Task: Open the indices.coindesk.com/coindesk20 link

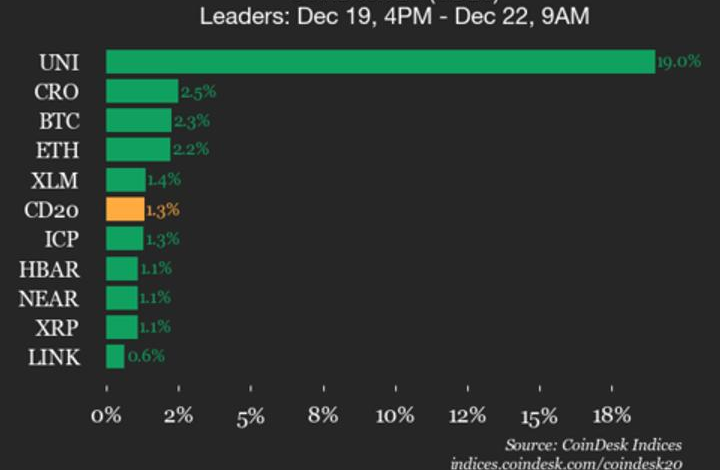Action: pyautogui.click(x=569, y=462)
